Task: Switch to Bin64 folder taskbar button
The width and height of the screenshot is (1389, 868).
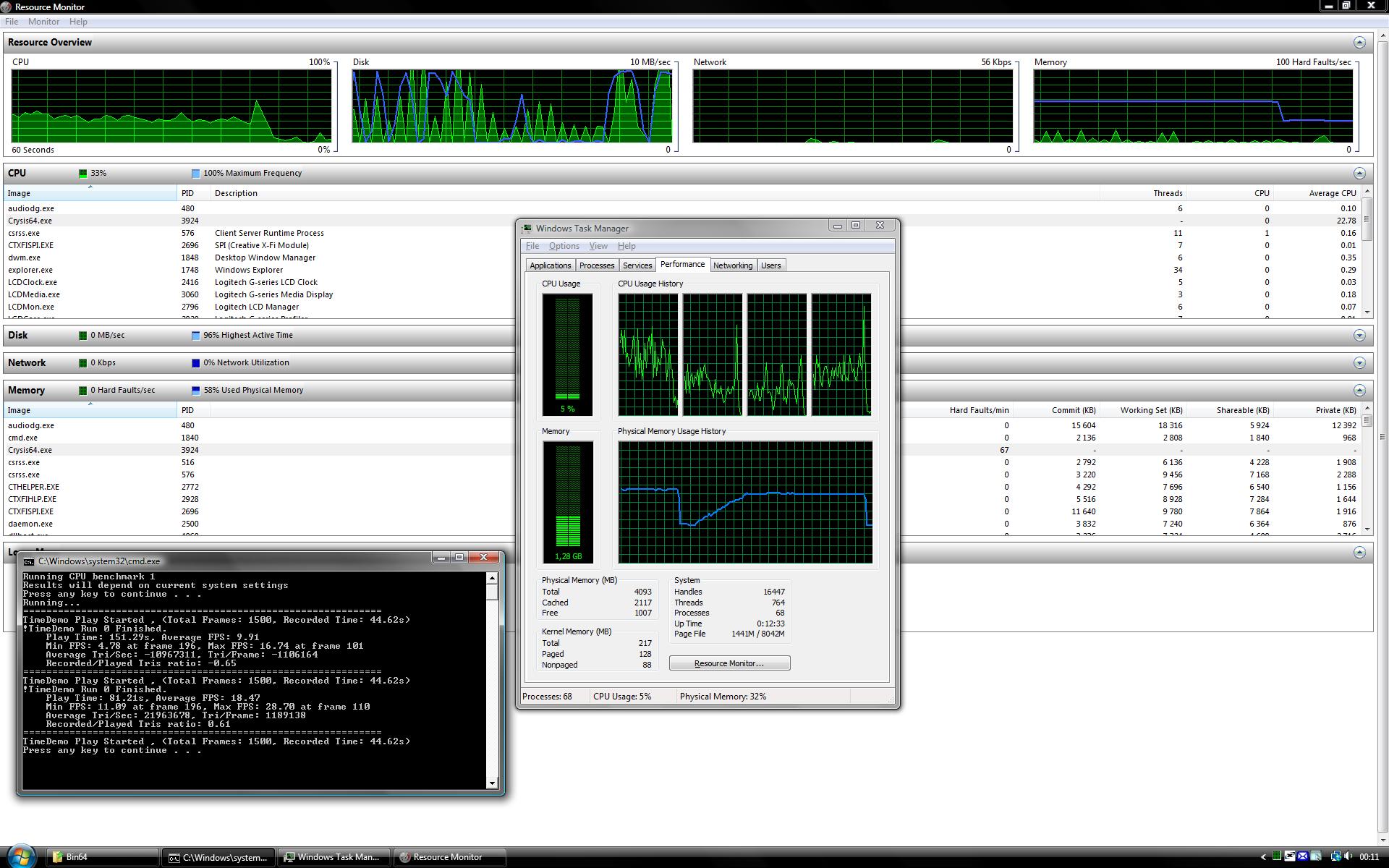Action: pos(103,857)
